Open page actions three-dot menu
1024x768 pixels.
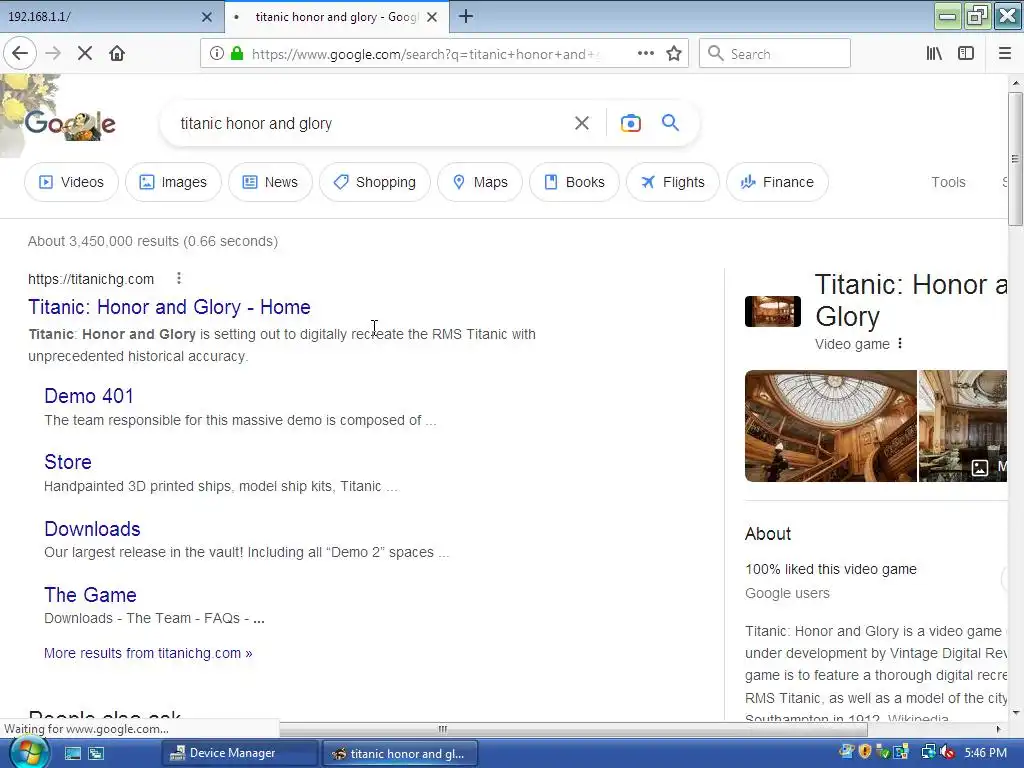coord(646,54)
